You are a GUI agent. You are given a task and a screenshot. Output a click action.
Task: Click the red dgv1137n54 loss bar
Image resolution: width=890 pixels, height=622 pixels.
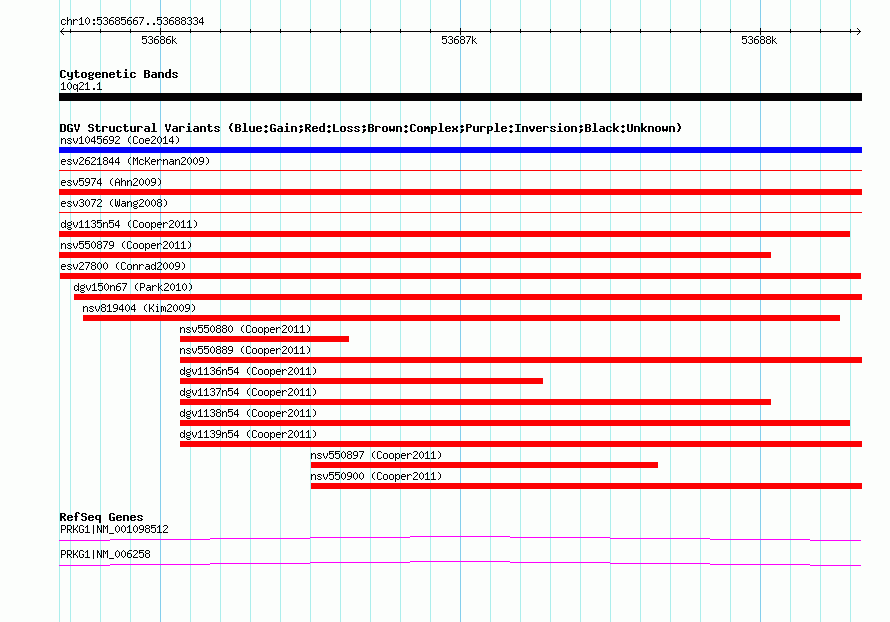point(475,402)
